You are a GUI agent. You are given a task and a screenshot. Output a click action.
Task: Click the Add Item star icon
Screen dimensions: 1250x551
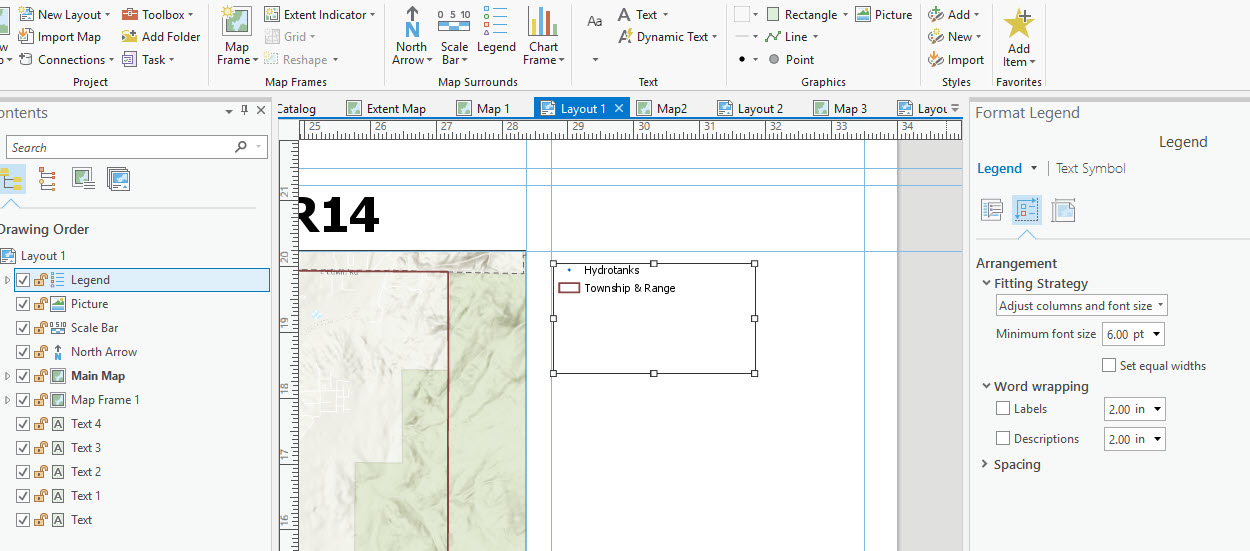point(1018,36)
